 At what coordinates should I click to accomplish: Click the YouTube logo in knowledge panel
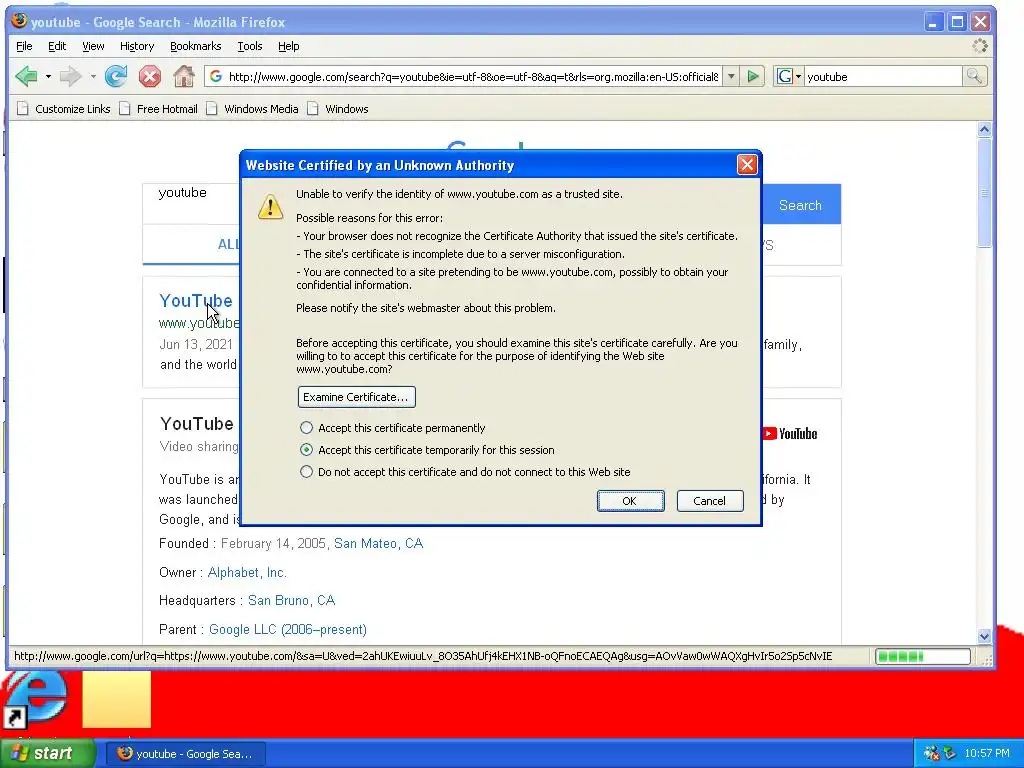pos(790,434)
